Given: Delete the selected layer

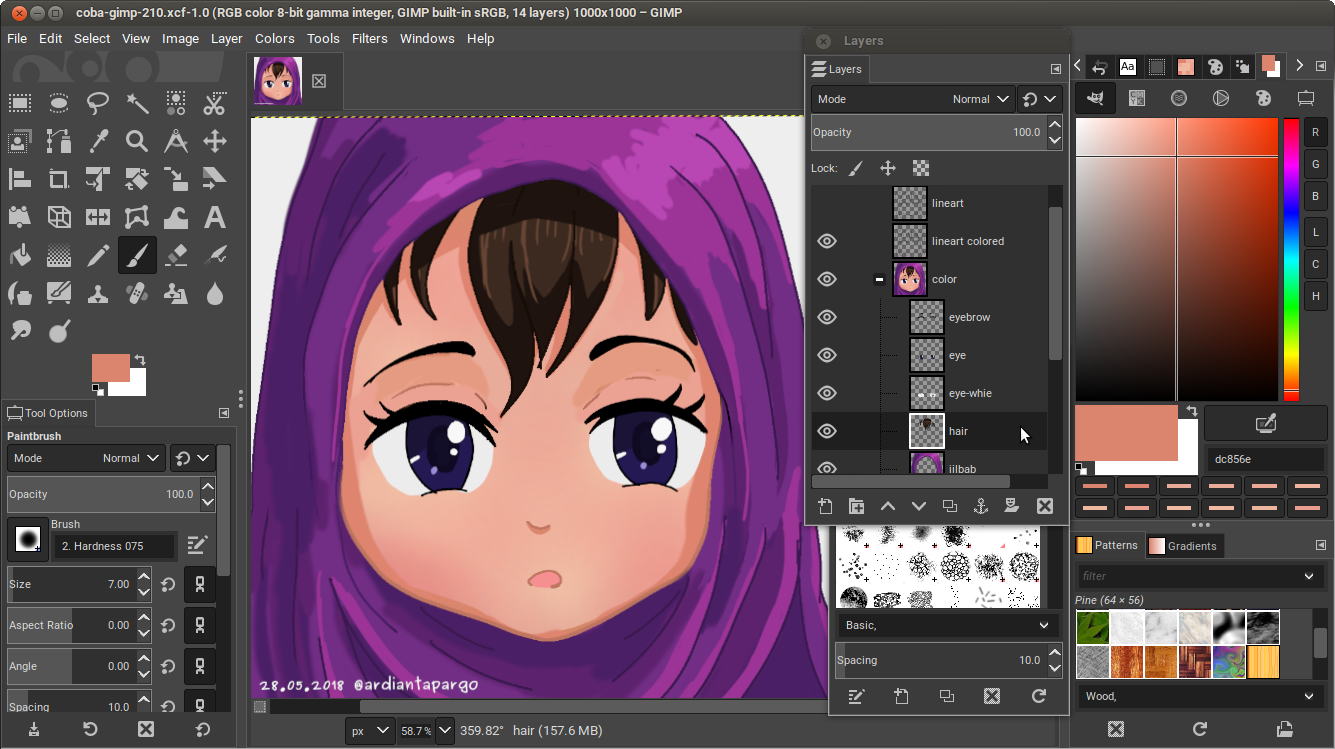Looking at the screenshot, I should (1044, 506).
